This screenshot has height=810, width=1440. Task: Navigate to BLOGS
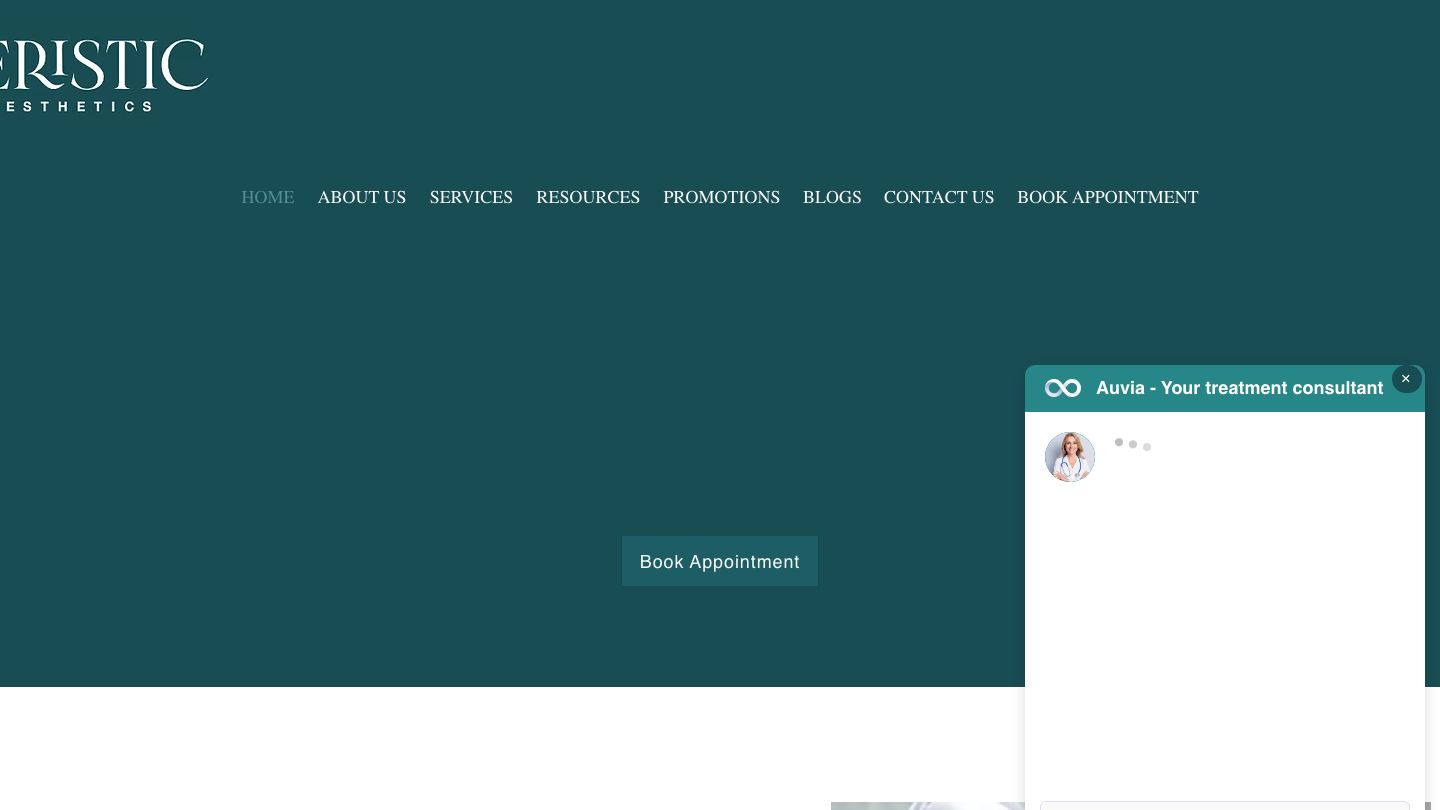831,197
